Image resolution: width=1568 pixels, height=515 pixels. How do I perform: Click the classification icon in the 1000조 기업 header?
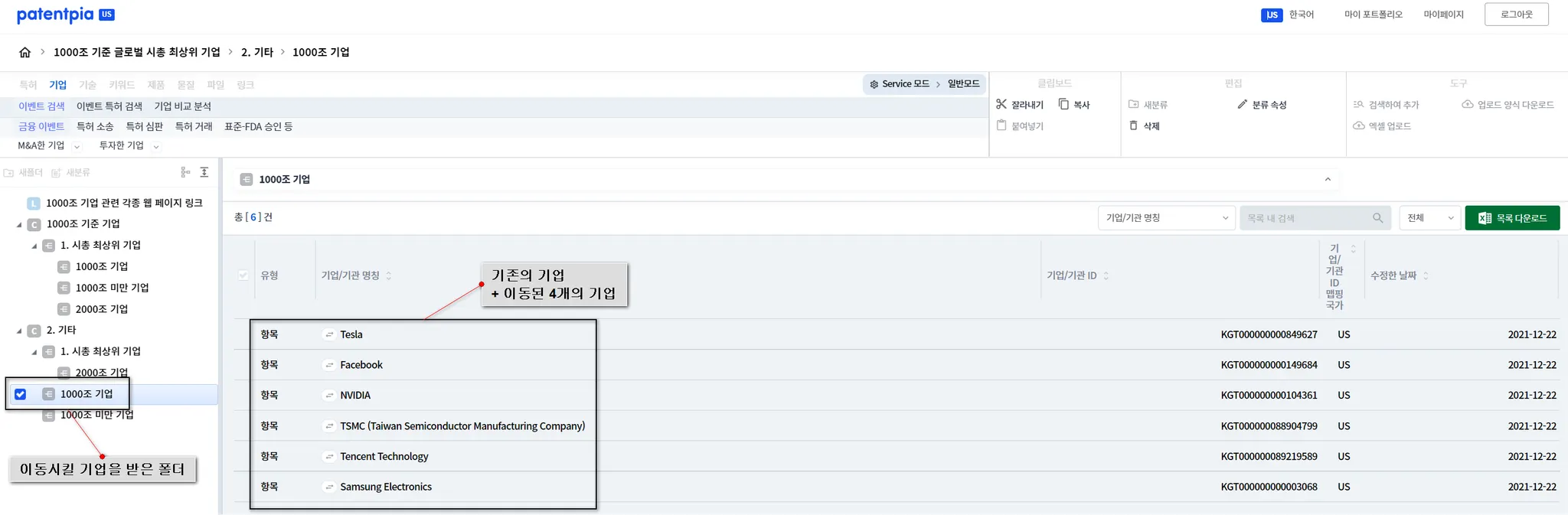click(x=247, y=179)
